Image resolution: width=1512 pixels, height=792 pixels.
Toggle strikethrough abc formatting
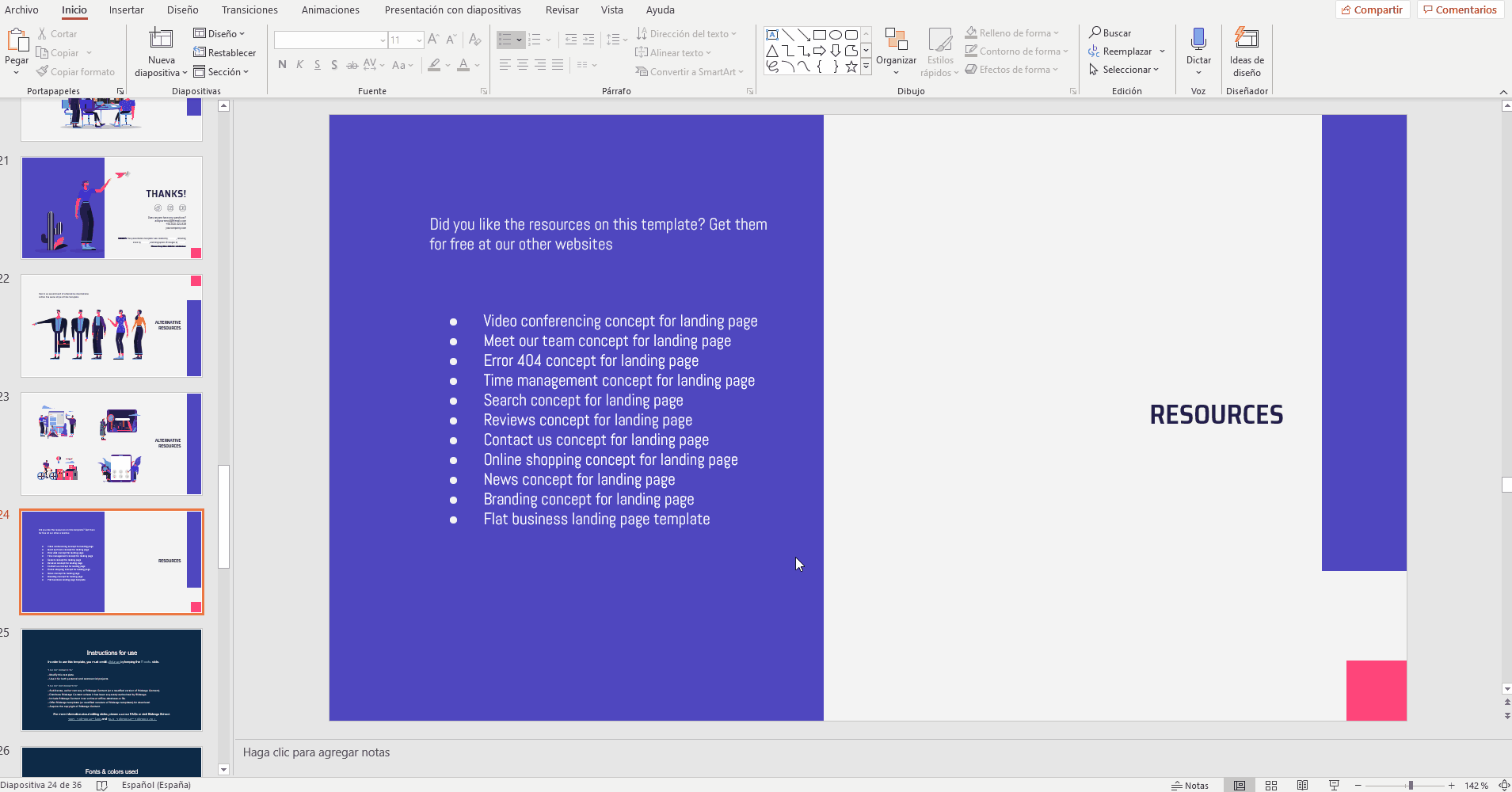(352, 65)
